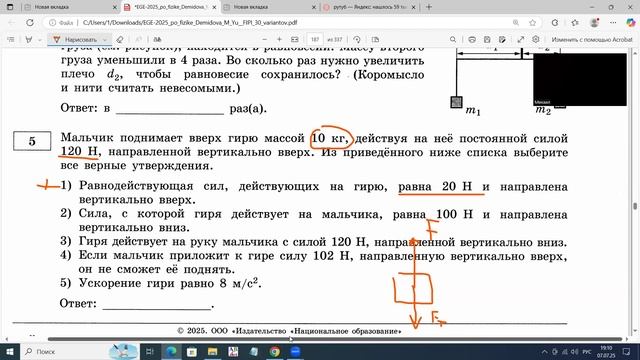Switch to second Новая вкладка tab

269,7
